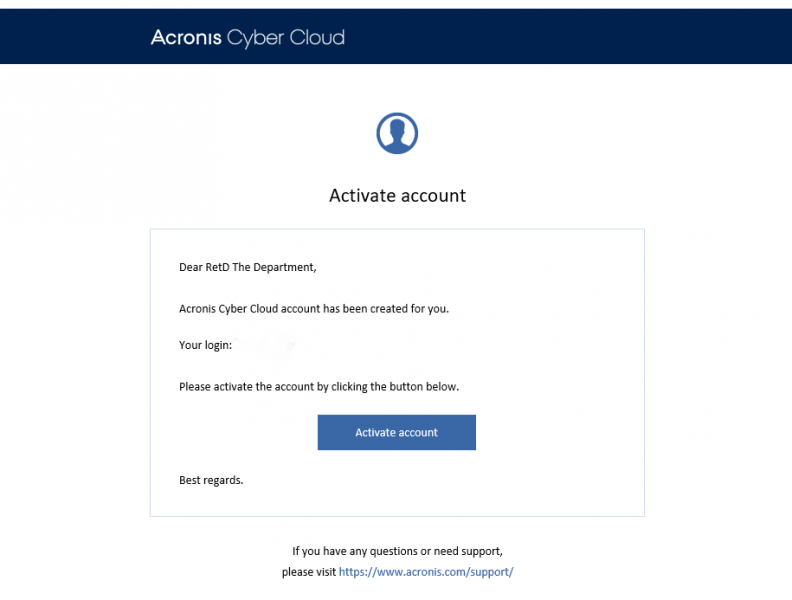Click the please visit text before the link

pyautogui.click(x=309, y=572)
